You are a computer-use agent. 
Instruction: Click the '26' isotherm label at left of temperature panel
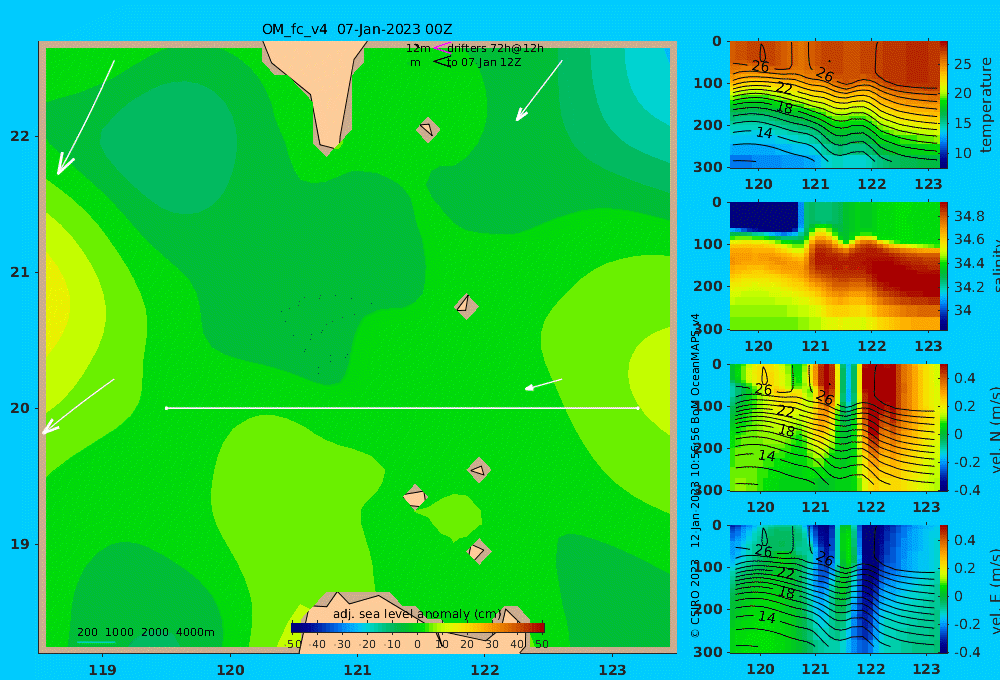(760, 66)
